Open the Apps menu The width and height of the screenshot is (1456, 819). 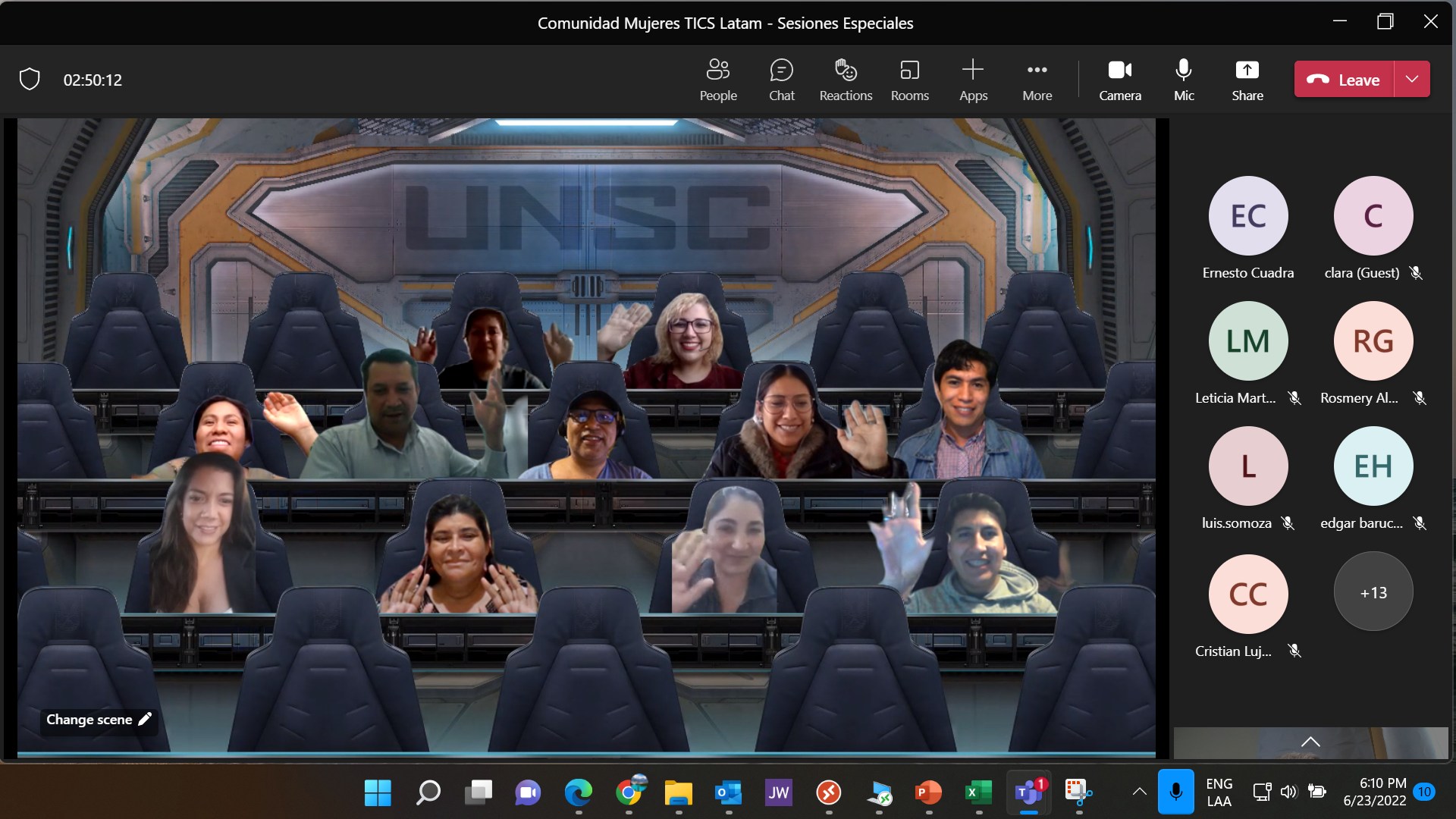point(973,80)
